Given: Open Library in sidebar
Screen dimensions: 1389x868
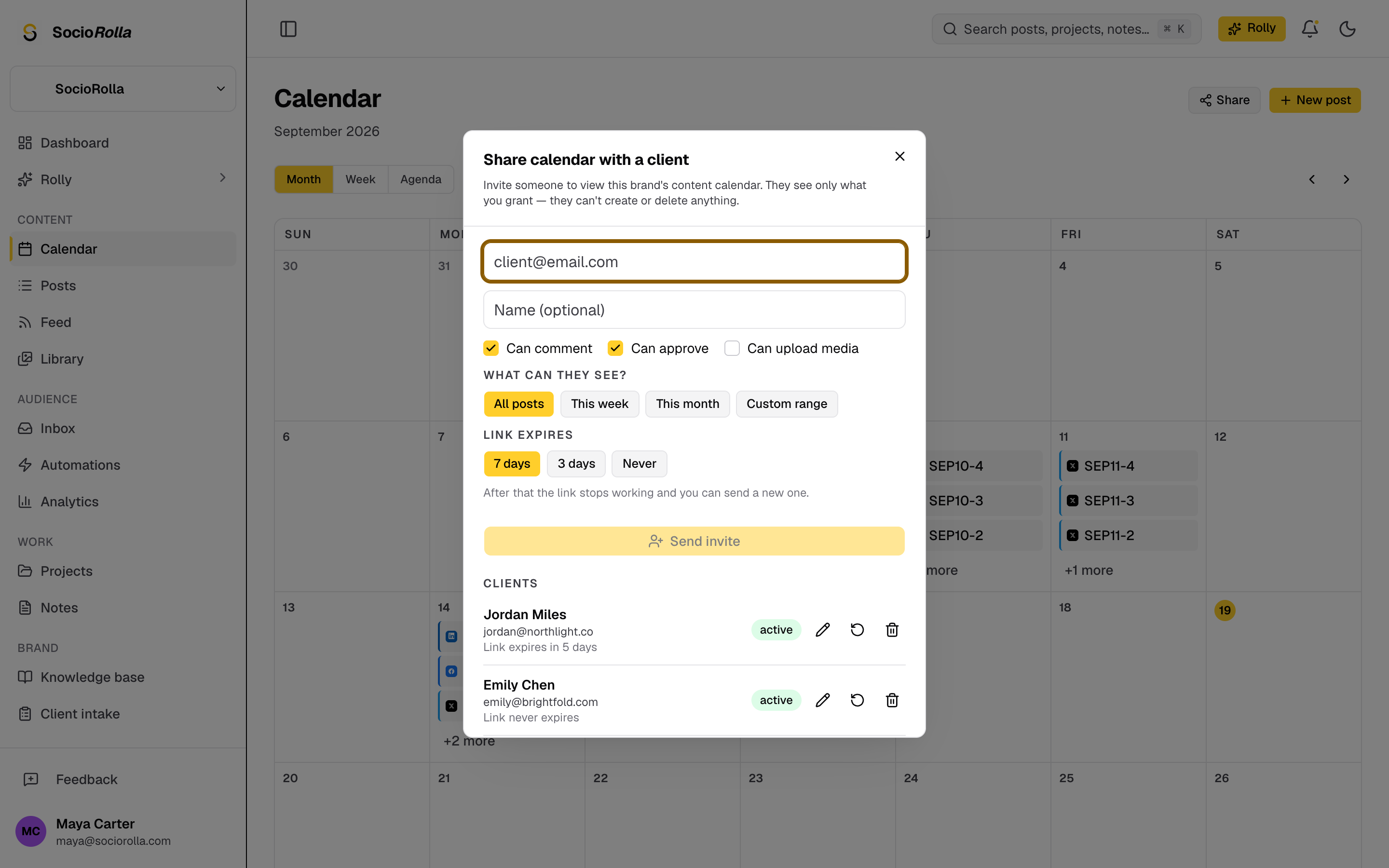Looking at the screenshot, I should click(123, 359).
